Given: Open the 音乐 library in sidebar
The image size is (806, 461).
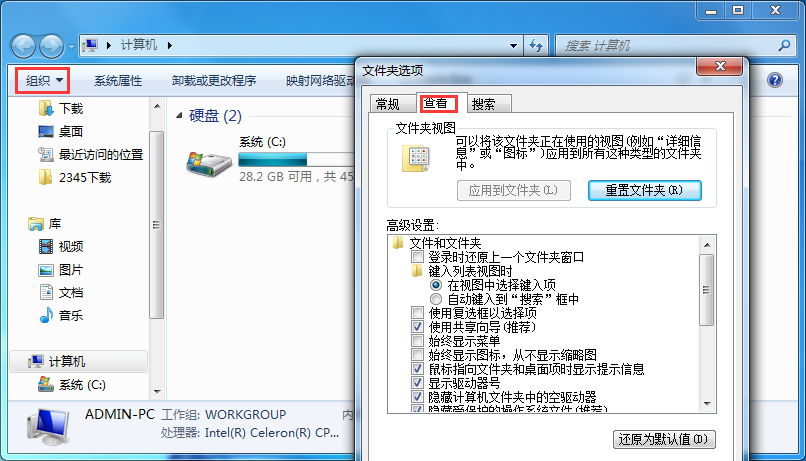Looking at the screenshot, I should pos(70,315).
